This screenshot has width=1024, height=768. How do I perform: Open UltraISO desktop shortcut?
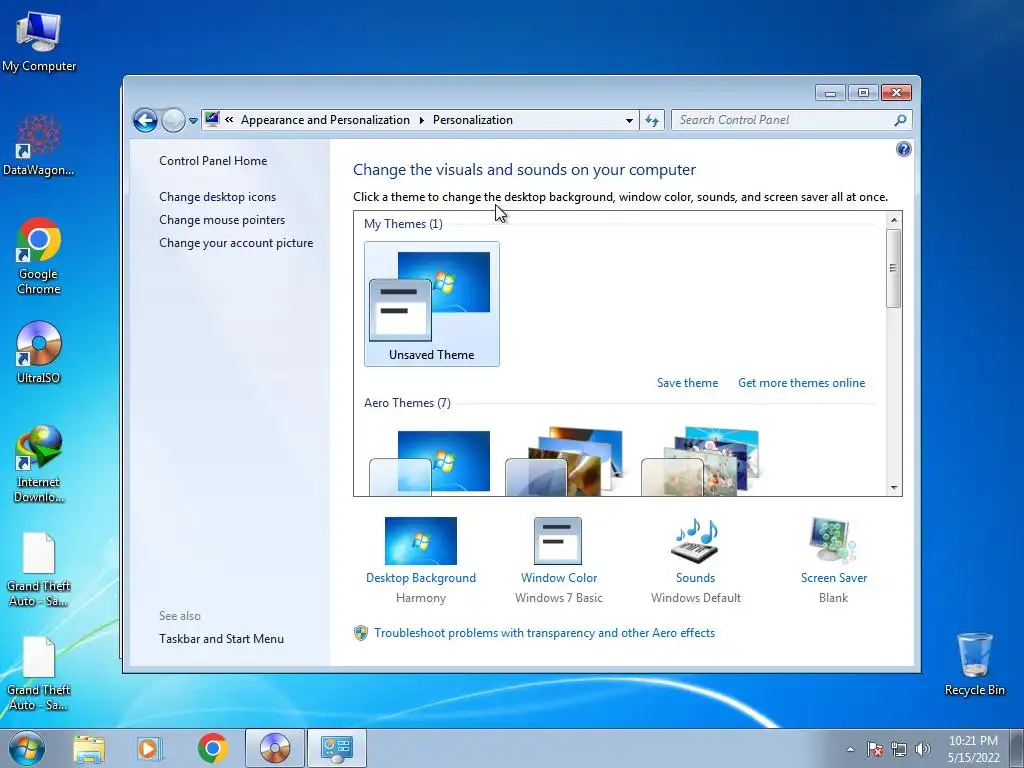[x=39, y=353]
